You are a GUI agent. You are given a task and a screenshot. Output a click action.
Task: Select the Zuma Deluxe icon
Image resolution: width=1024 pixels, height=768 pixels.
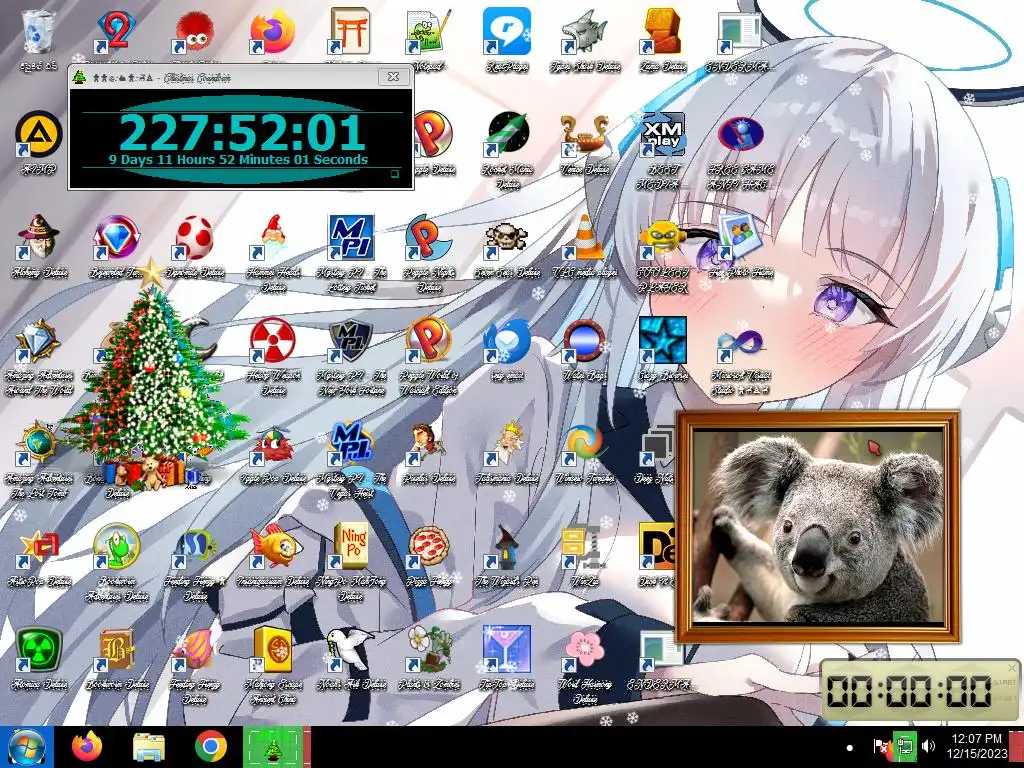[663, 31]
